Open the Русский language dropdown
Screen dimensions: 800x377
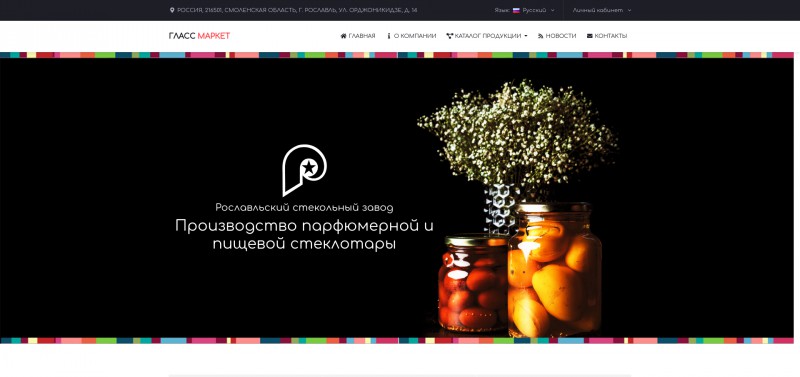coord(534,10)
